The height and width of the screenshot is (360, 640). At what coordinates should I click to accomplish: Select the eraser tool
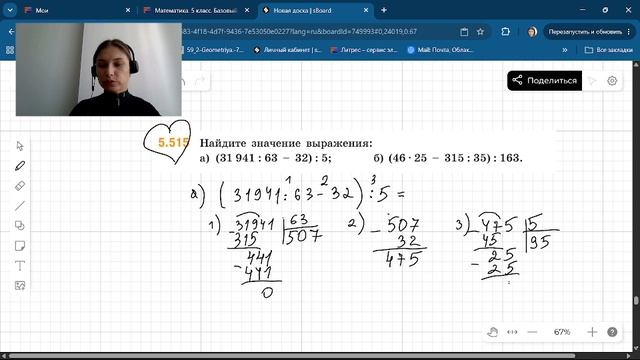20,186
